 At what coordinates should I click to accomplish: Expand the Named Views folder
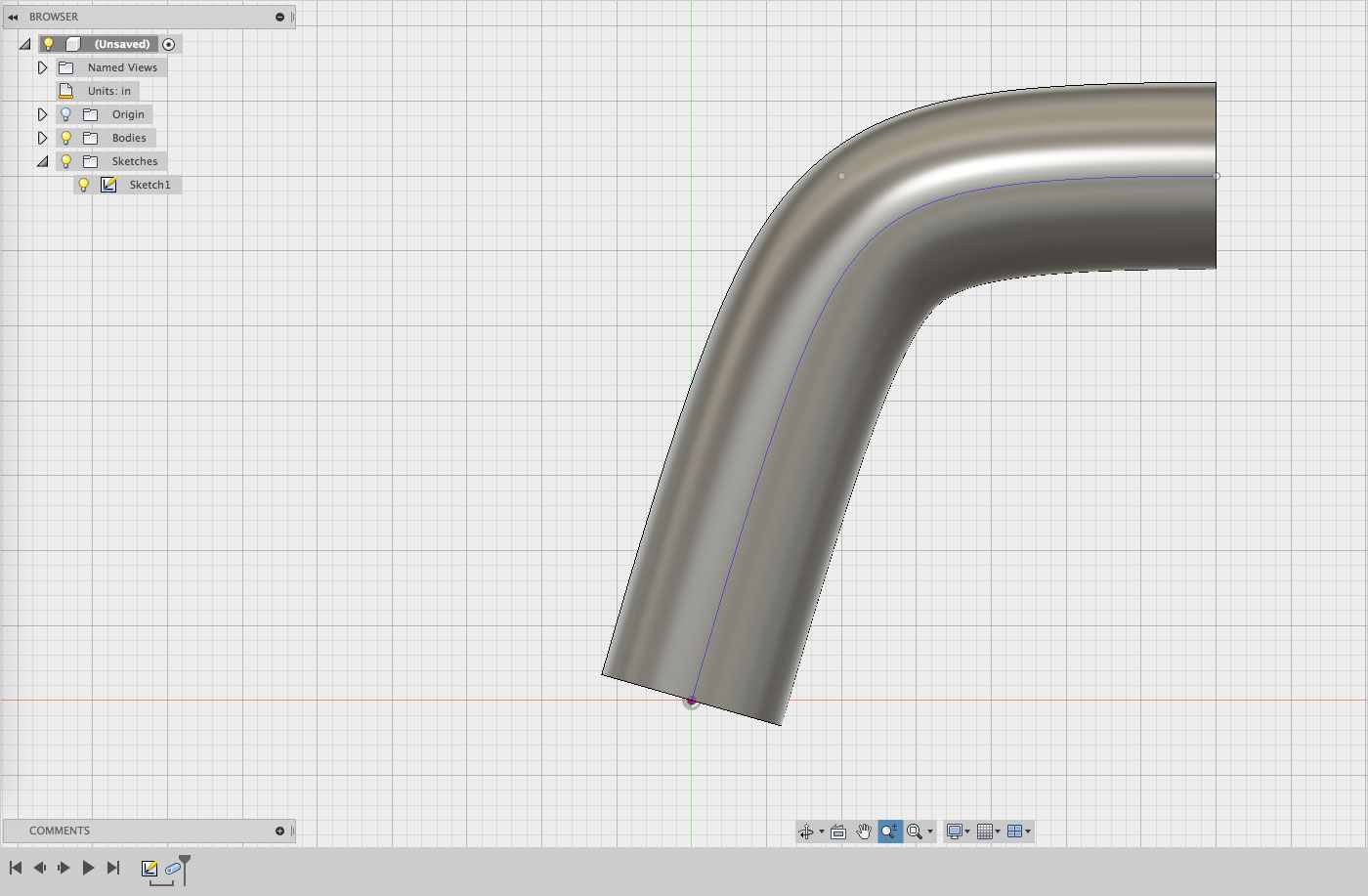(x=42, y=67)
